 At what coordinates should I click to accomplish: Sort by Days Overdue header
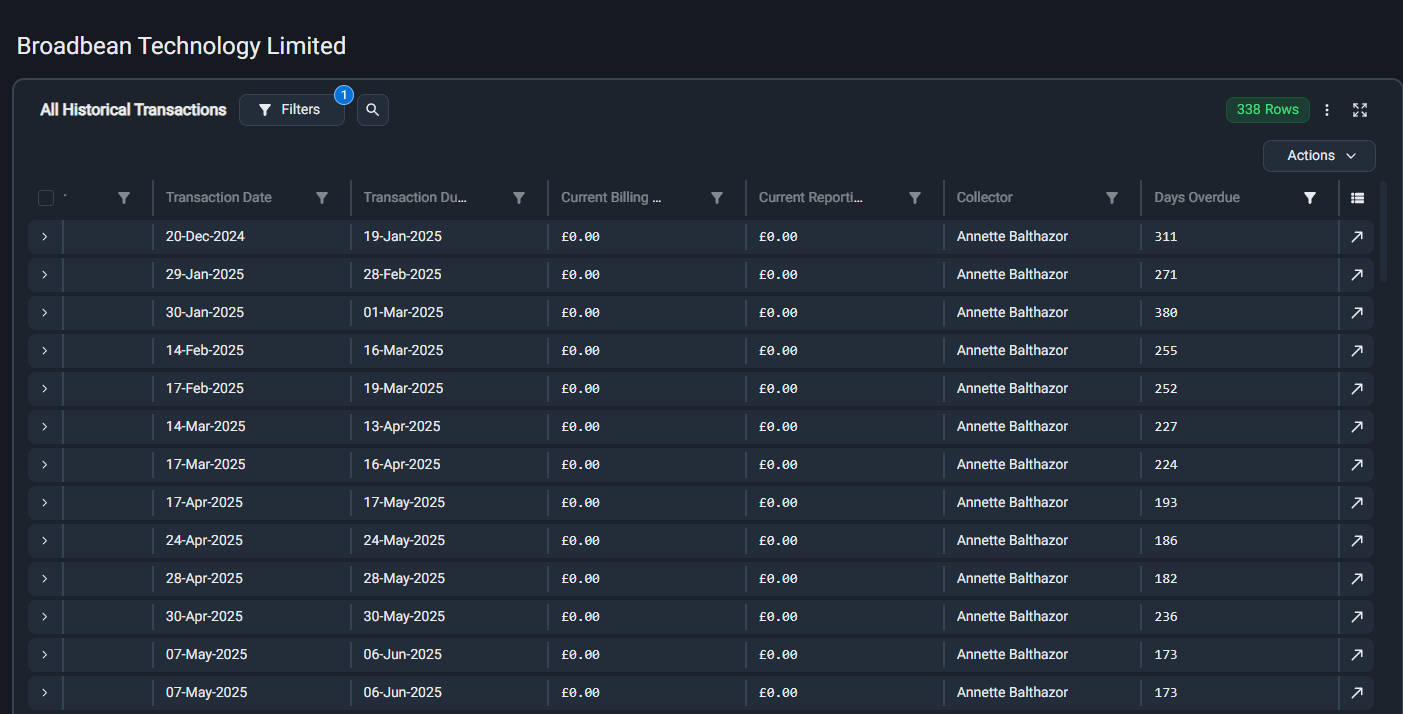click(1197, 198)
